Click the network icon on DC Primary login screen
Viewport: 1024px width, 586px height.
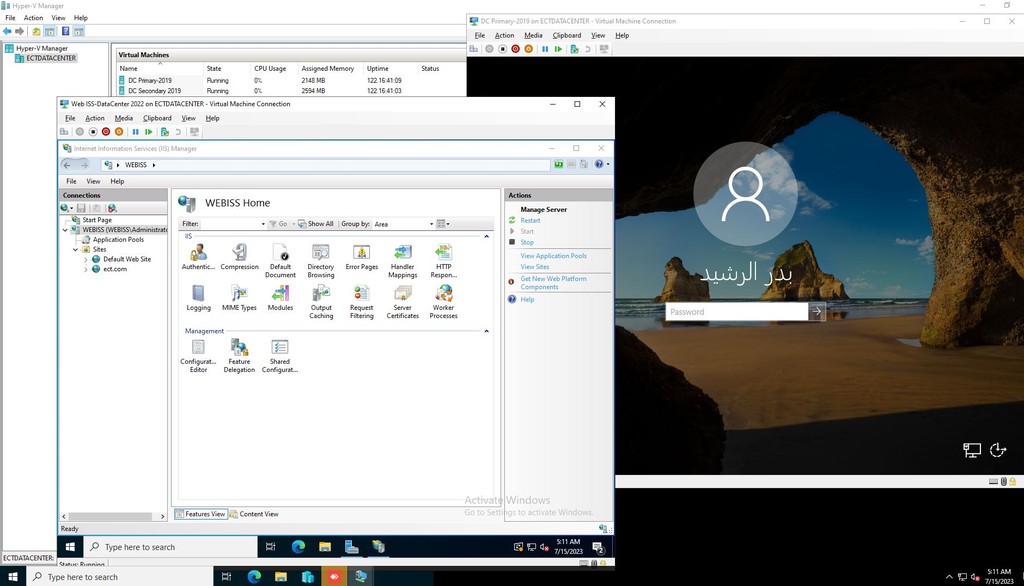[x=972, y=449]
